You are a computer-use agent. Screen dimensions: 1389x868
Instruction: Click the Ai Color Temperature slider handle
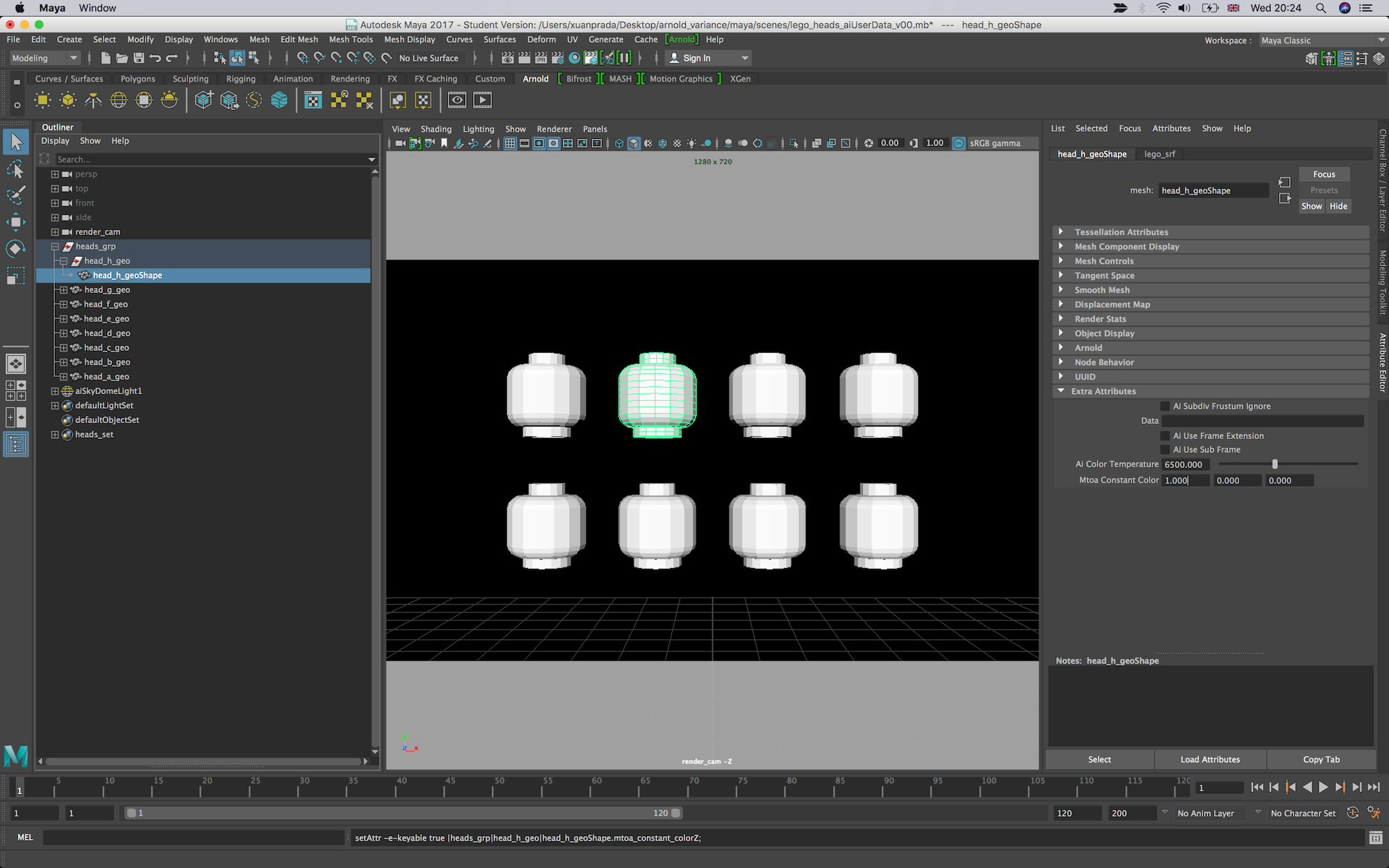1275,464
